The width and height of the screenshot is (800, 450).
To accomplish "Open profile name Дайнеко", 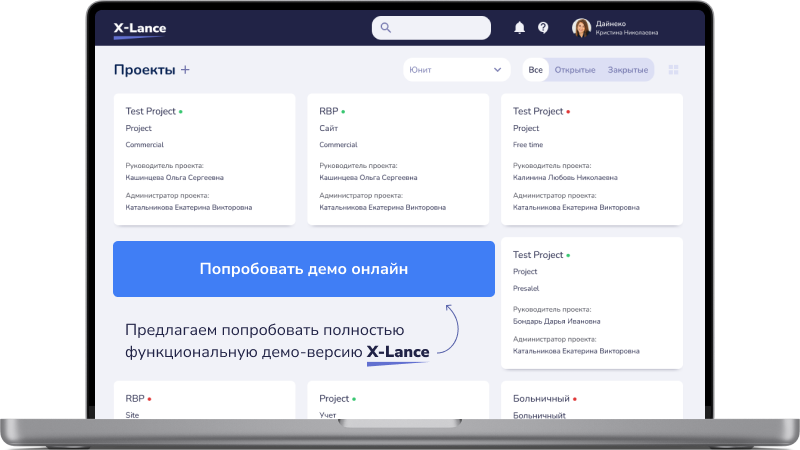I will pos(611,23).
